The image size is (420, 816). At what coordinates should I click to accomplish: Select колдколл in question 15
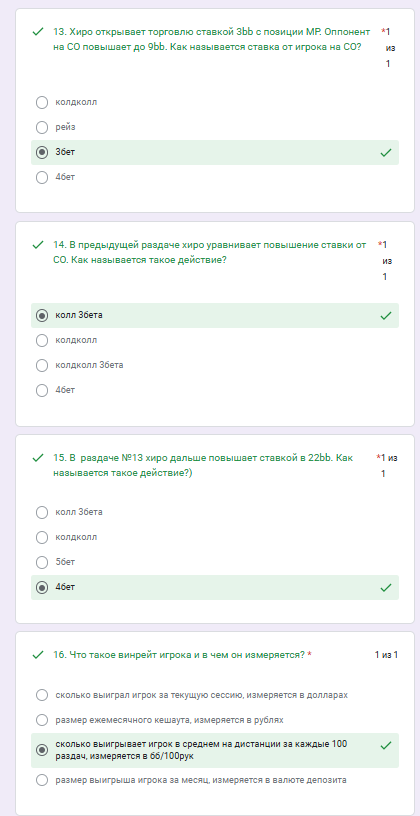[x=42, y=538]
